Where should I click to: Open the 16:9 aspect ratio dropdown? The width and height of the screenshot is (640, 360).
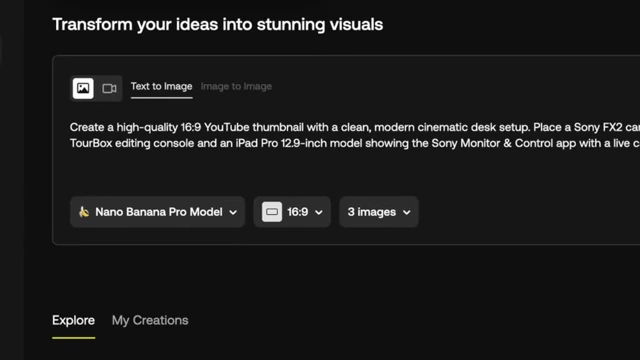pyautogui.click(x=292, y=212)
